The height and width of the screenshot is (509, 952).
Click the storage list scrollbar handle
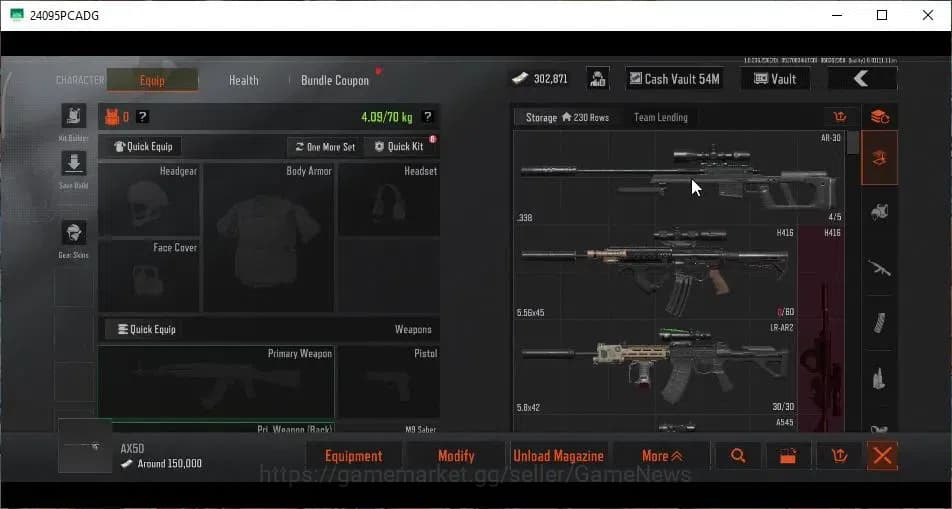pos(852,143)
